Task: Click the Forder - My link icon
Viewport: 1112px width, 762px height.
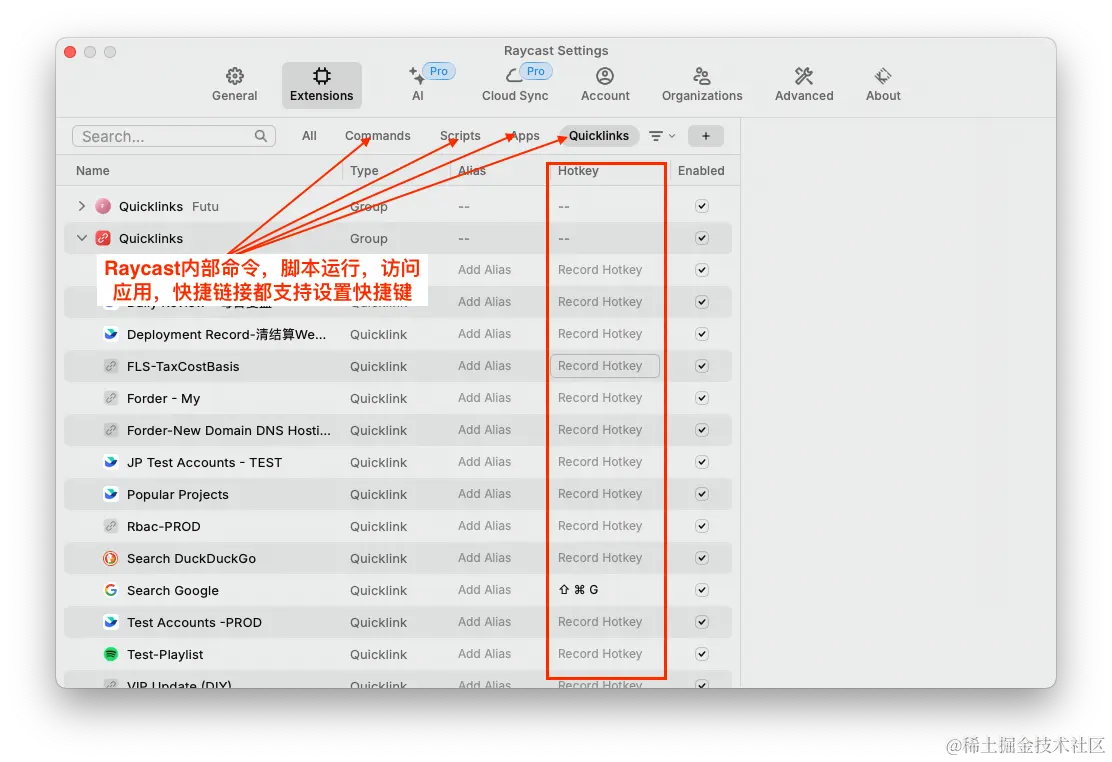Action: [x=111, y=398]
